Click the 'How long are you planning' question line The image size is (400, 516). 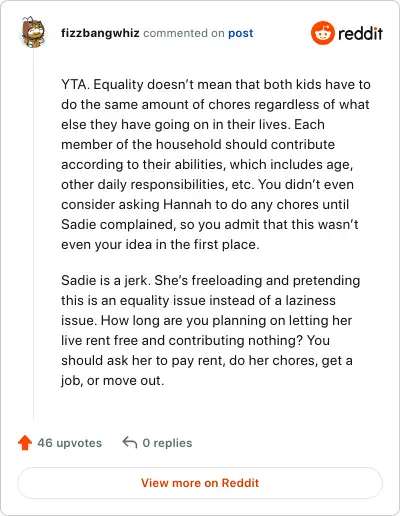coord(206,320)
